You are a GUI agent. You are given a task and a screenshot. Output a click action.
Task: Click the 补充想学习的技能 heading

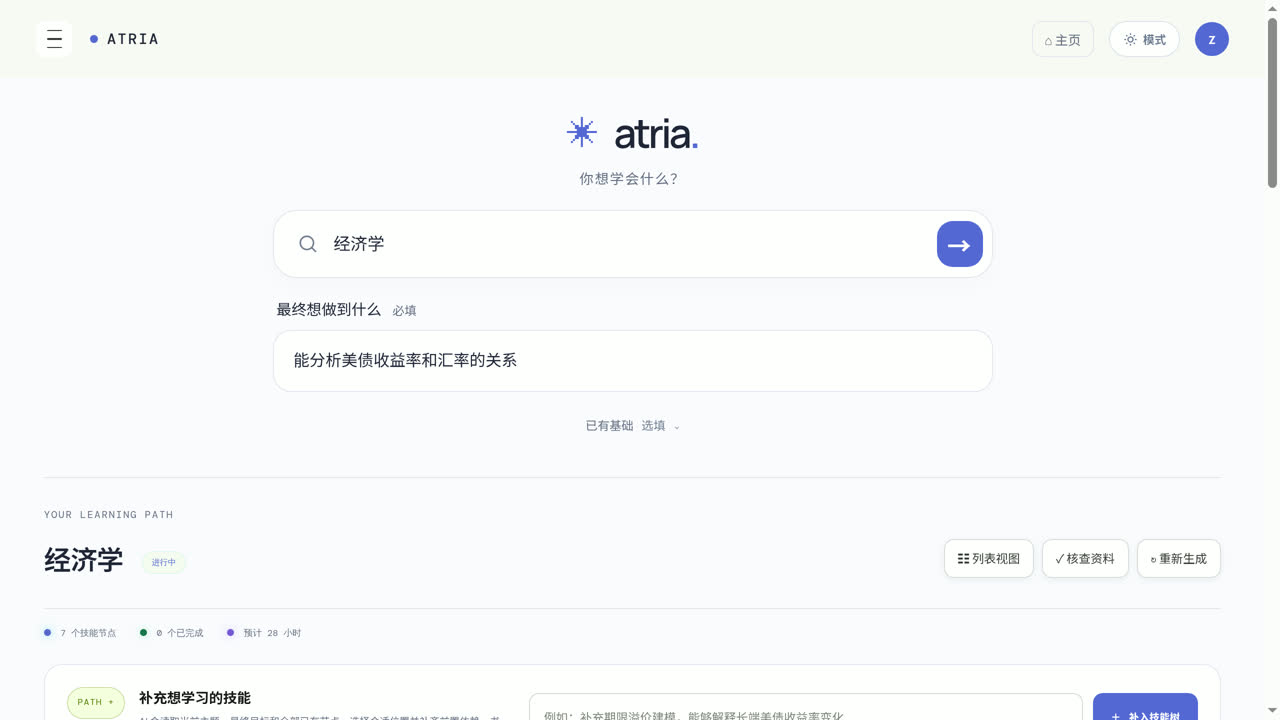(x=195, y=698)
